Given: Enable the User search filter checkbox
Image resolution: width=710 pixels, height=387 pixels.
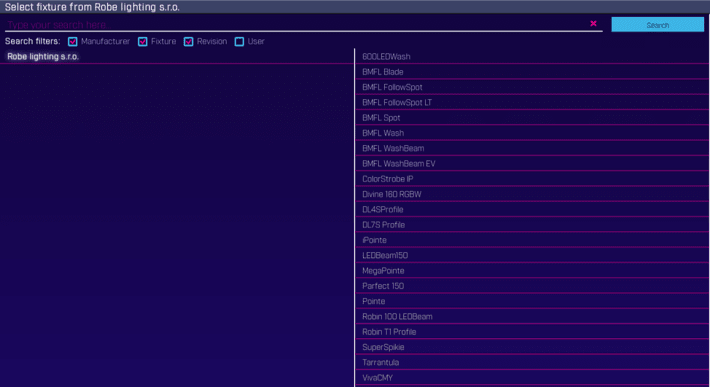Looking at the screenshot, I should [239, 42].
